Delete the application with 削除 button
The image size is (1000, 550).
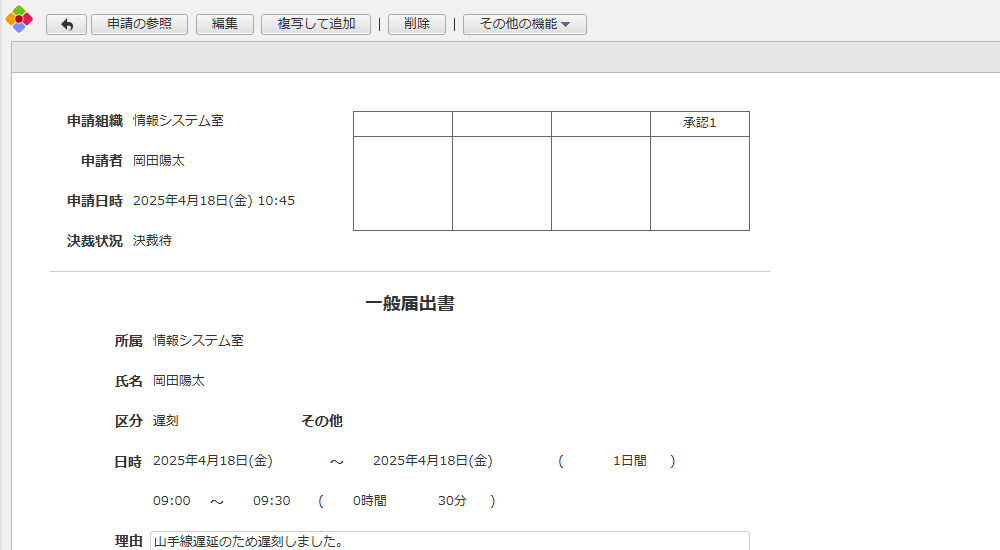417,24
